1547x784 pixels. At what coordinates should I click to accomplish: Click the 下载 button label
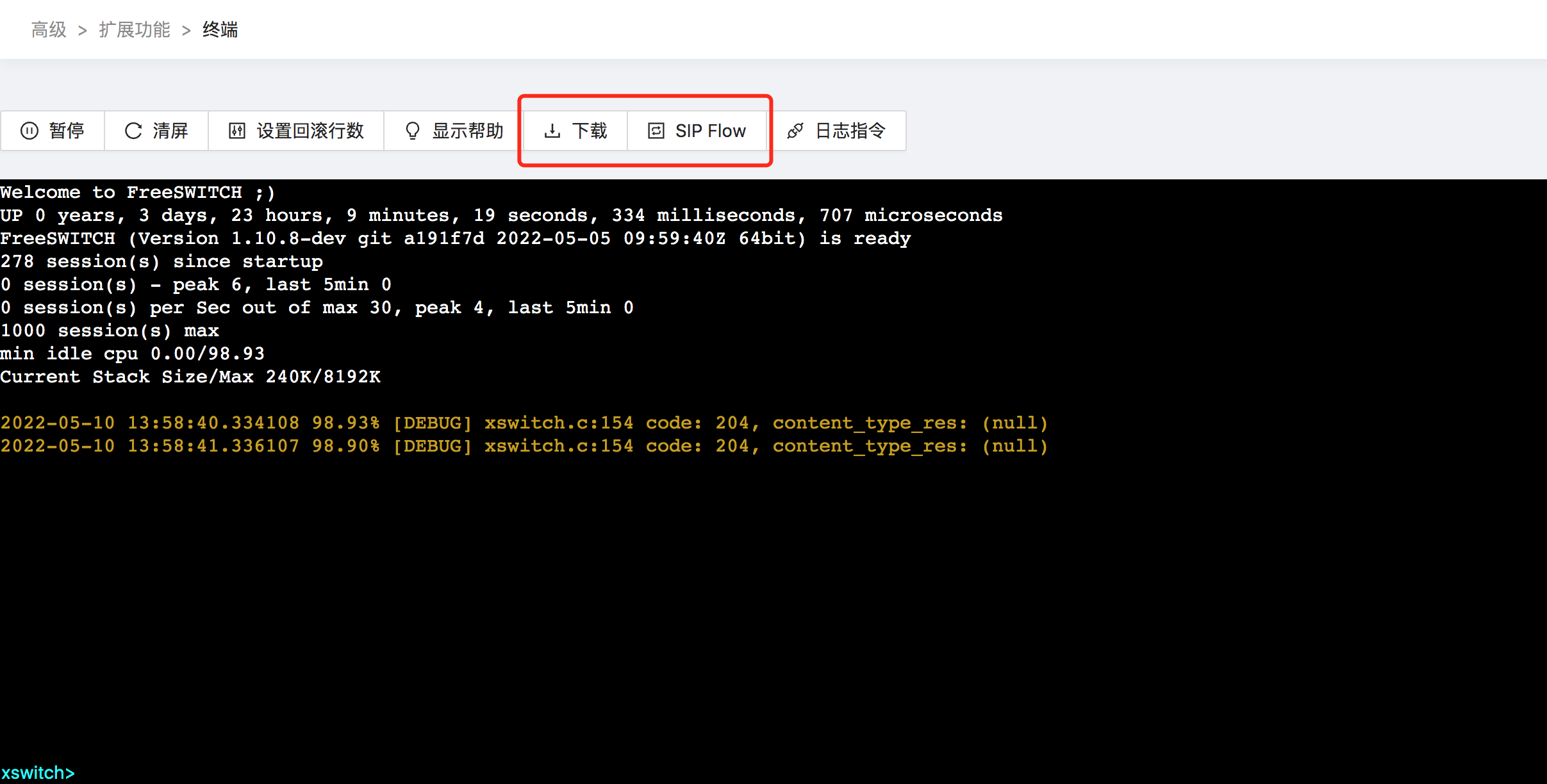tap(590, 131)
